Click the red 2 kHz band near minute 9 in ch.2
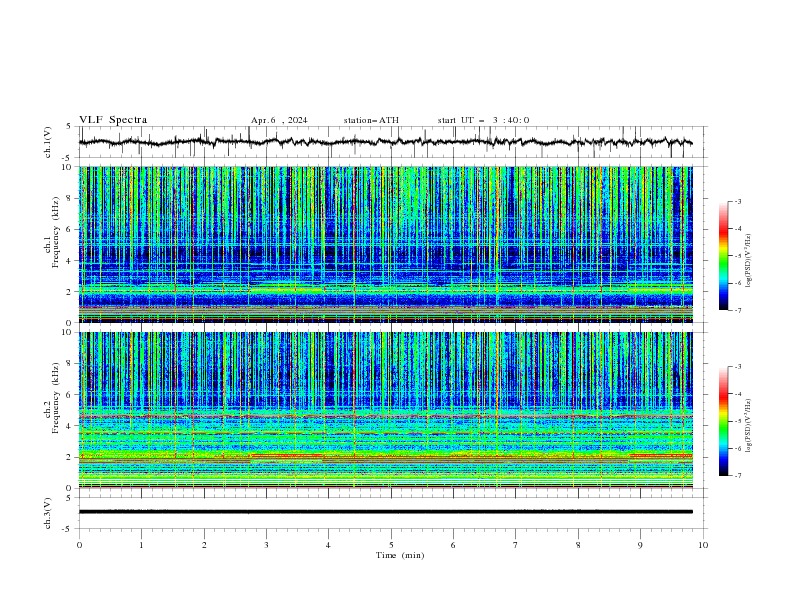Screen dimensions: 792x612 tap(661, 455)
